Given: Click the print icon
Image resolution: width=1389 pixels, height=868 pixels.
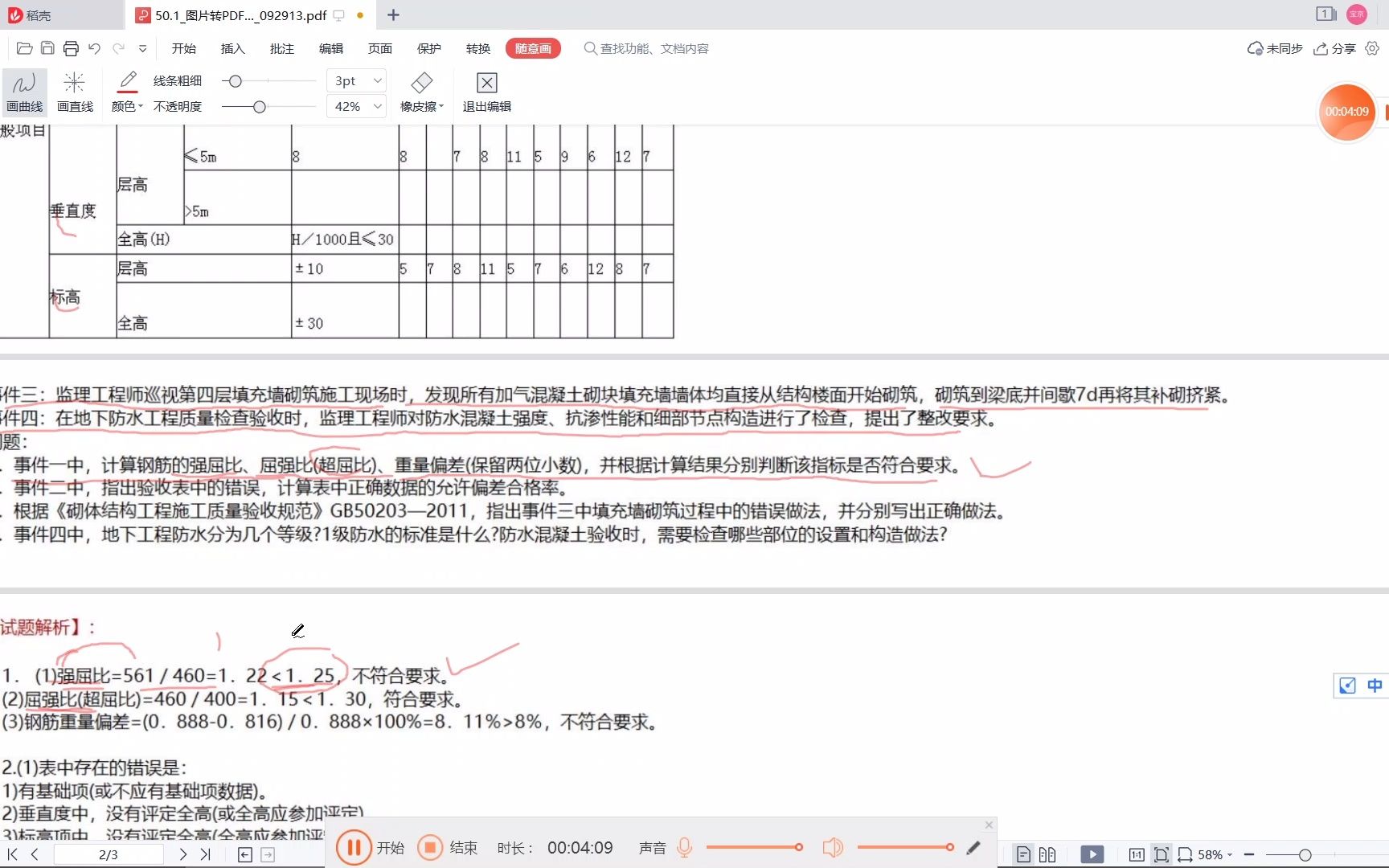Looking at the screenshot, I should [x=71, y=48].
